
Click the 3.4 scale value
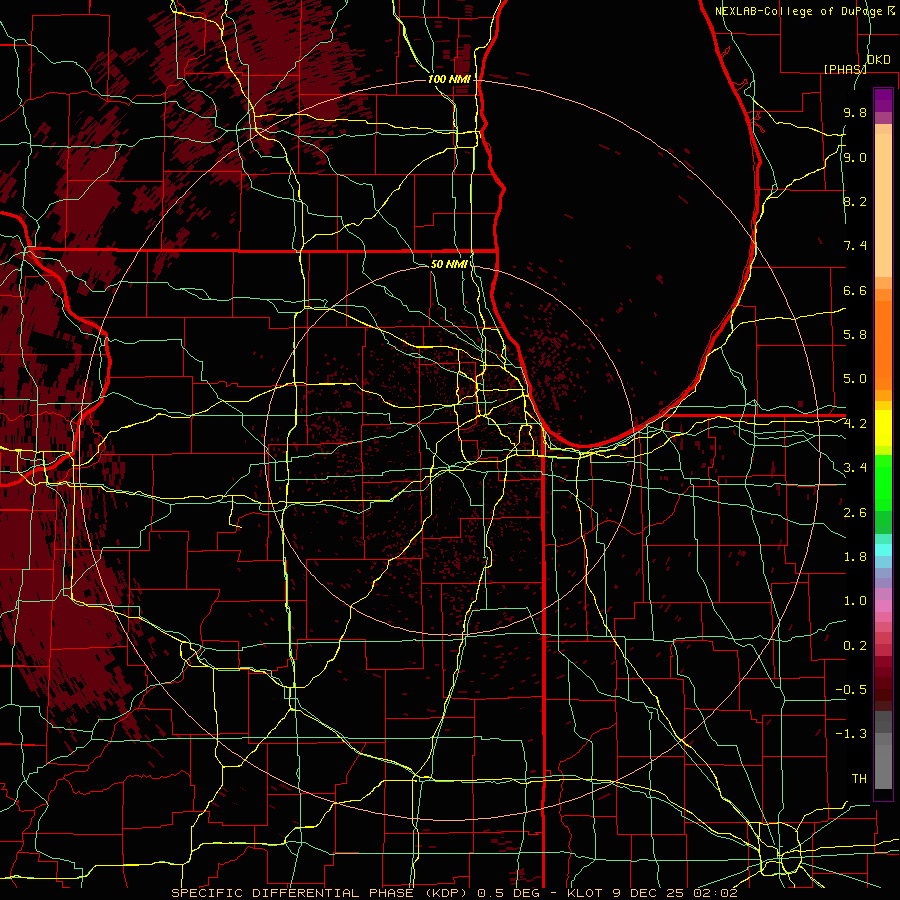(855, 468)
